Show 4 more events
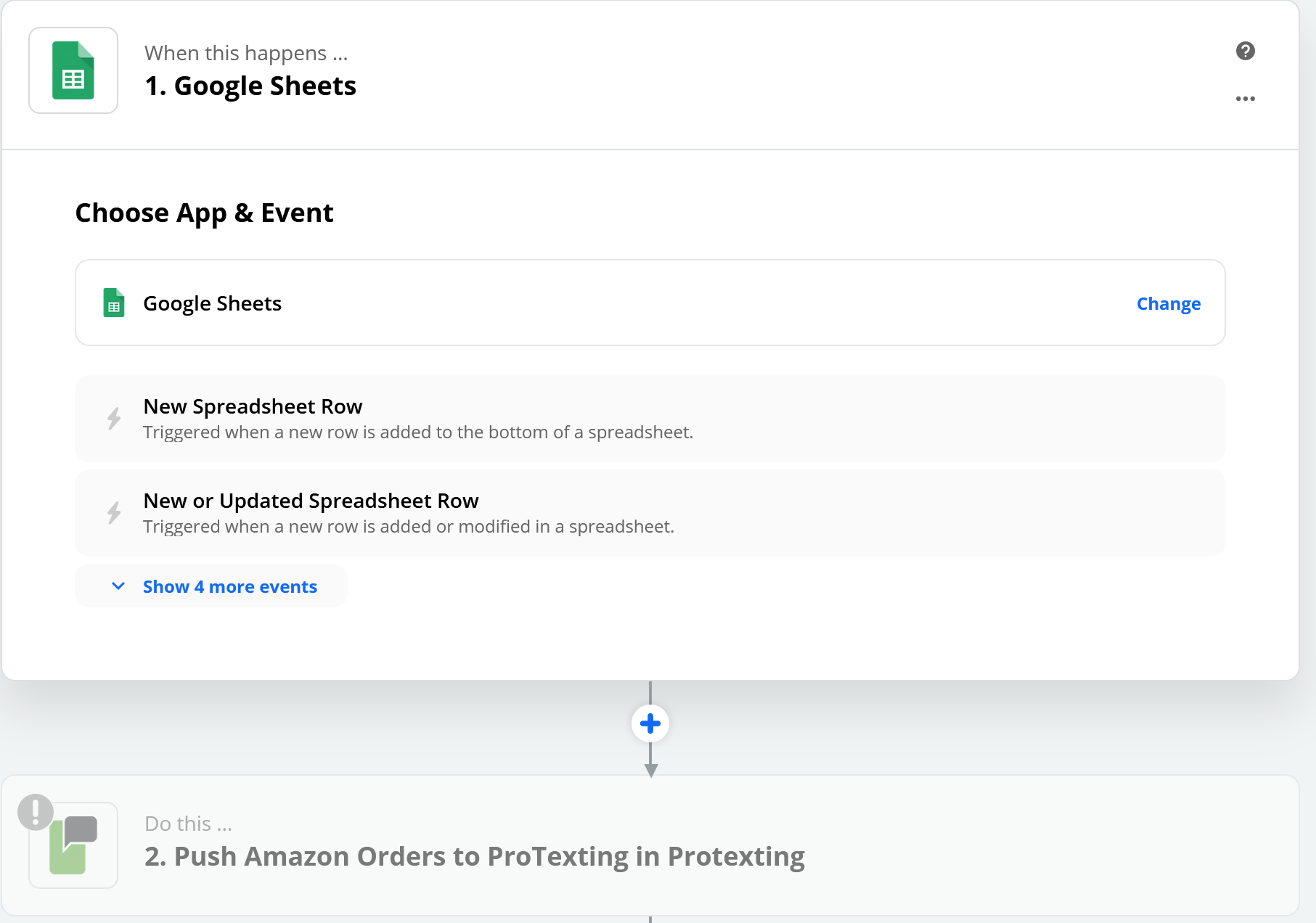 click(211, 586)
